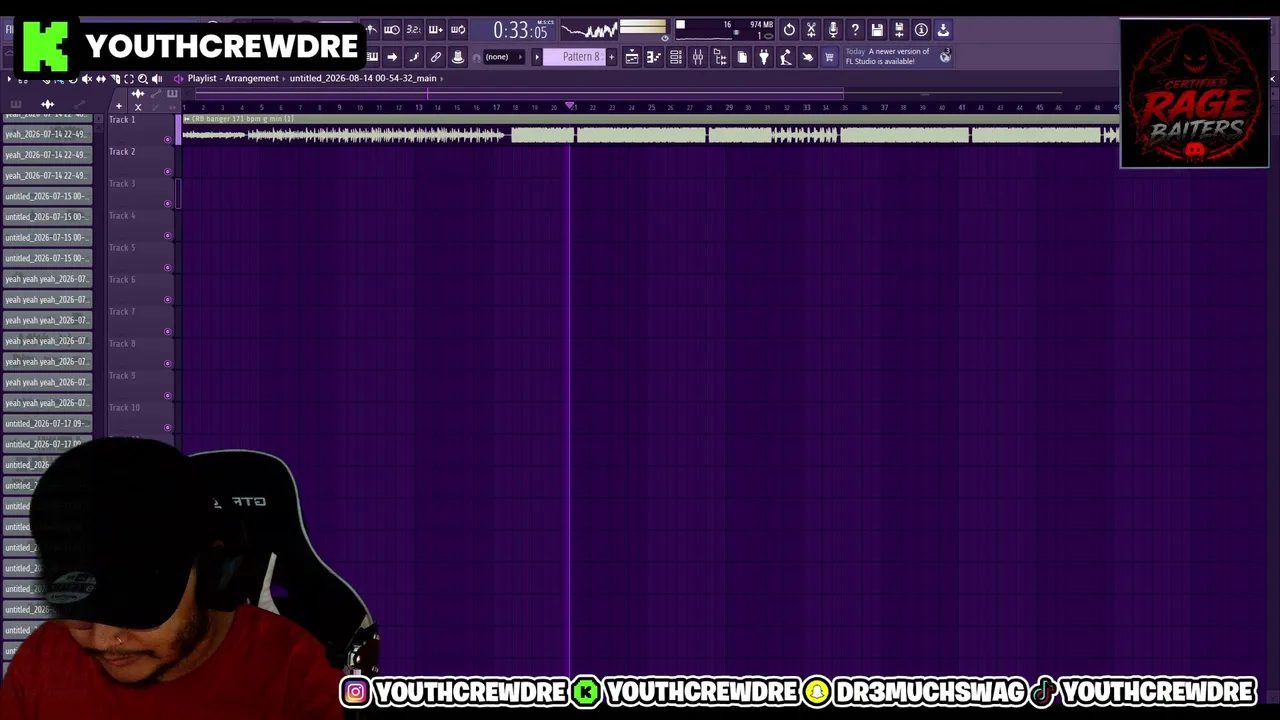Screen dimensions: 1280x720
Task: Select the Track 4 header
Action: pyautogui.click(x=140, y=227)
